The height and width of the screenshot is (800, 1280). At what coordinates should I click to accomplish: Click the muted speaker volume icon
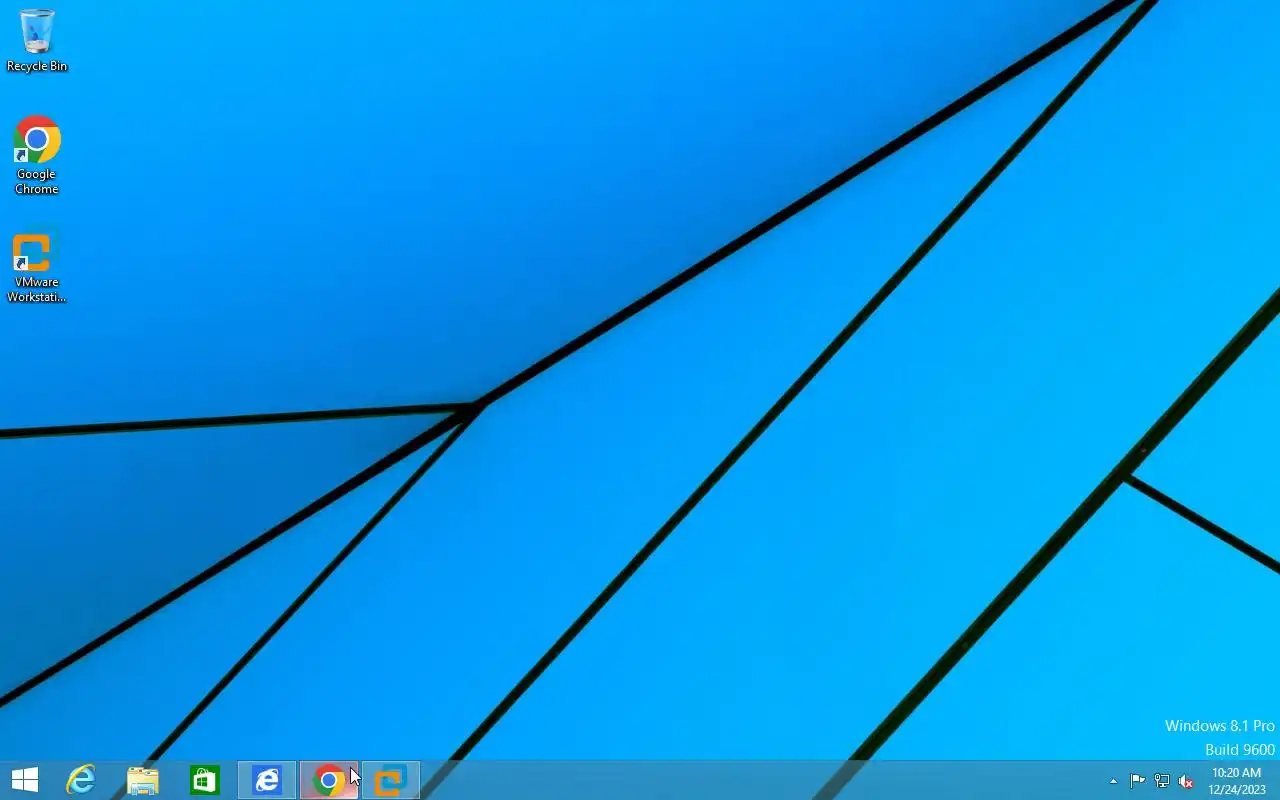tap(1186, 781)
